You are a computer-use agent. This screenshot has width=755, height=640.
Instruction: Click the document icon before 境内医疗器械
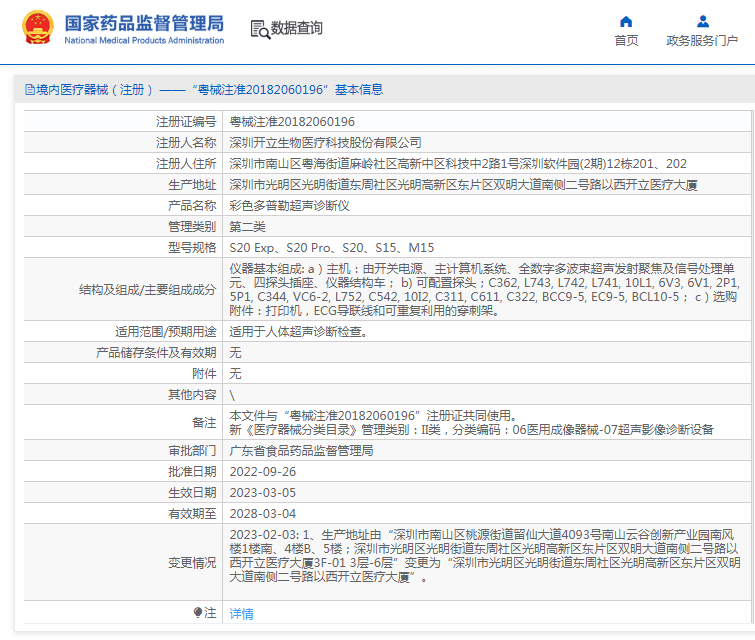pyautogui.click(x=30, y=90)
